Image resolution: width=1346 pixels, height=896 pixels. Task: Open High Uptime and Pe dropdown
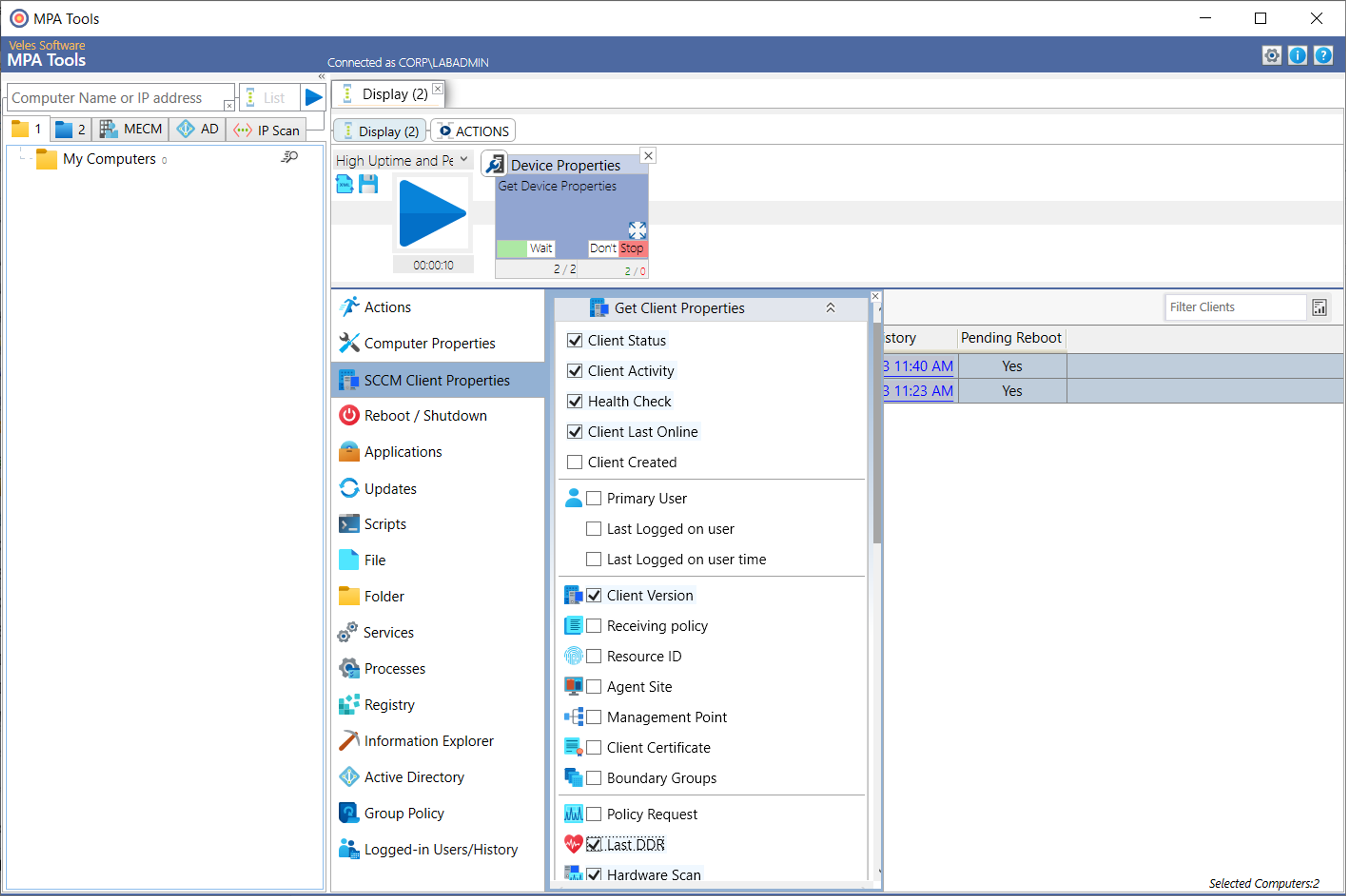click(x=403, y=160)
